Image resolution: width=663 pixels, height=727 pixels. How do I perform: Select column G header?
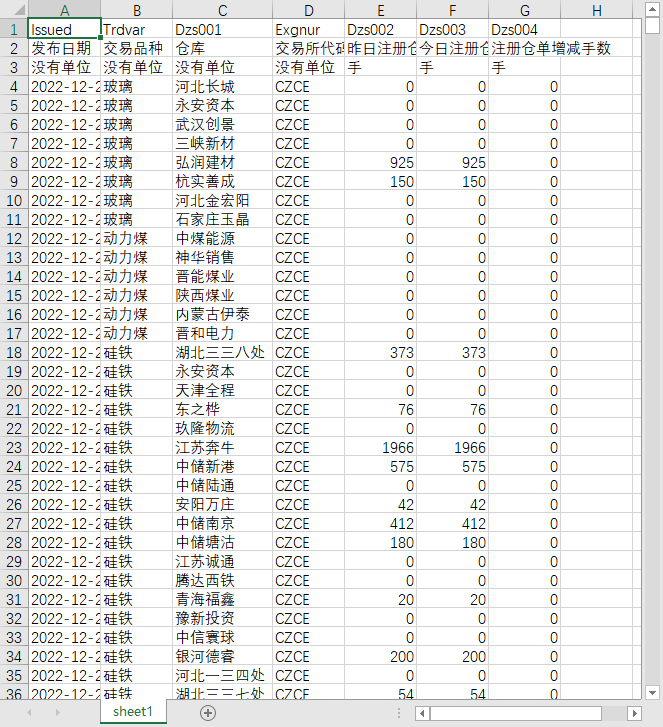point(524,10)
